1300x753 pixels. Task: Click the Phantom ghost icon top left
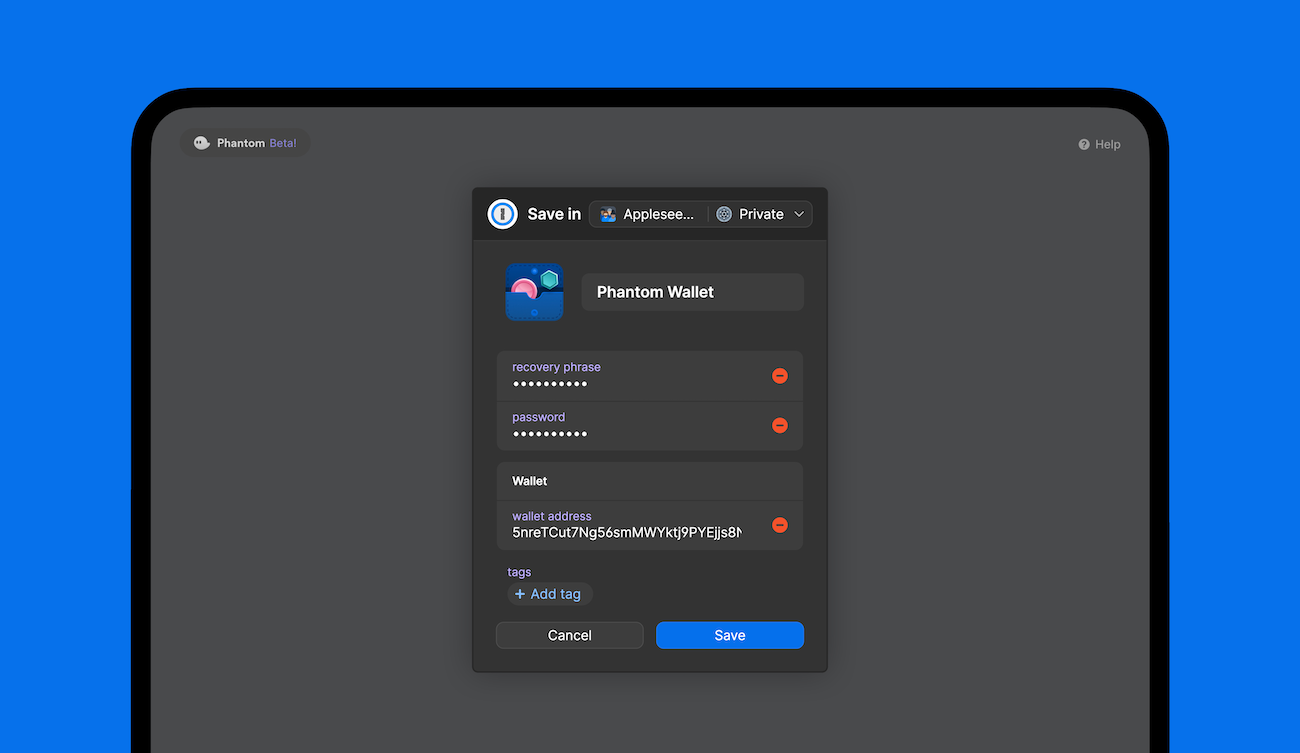201,142
